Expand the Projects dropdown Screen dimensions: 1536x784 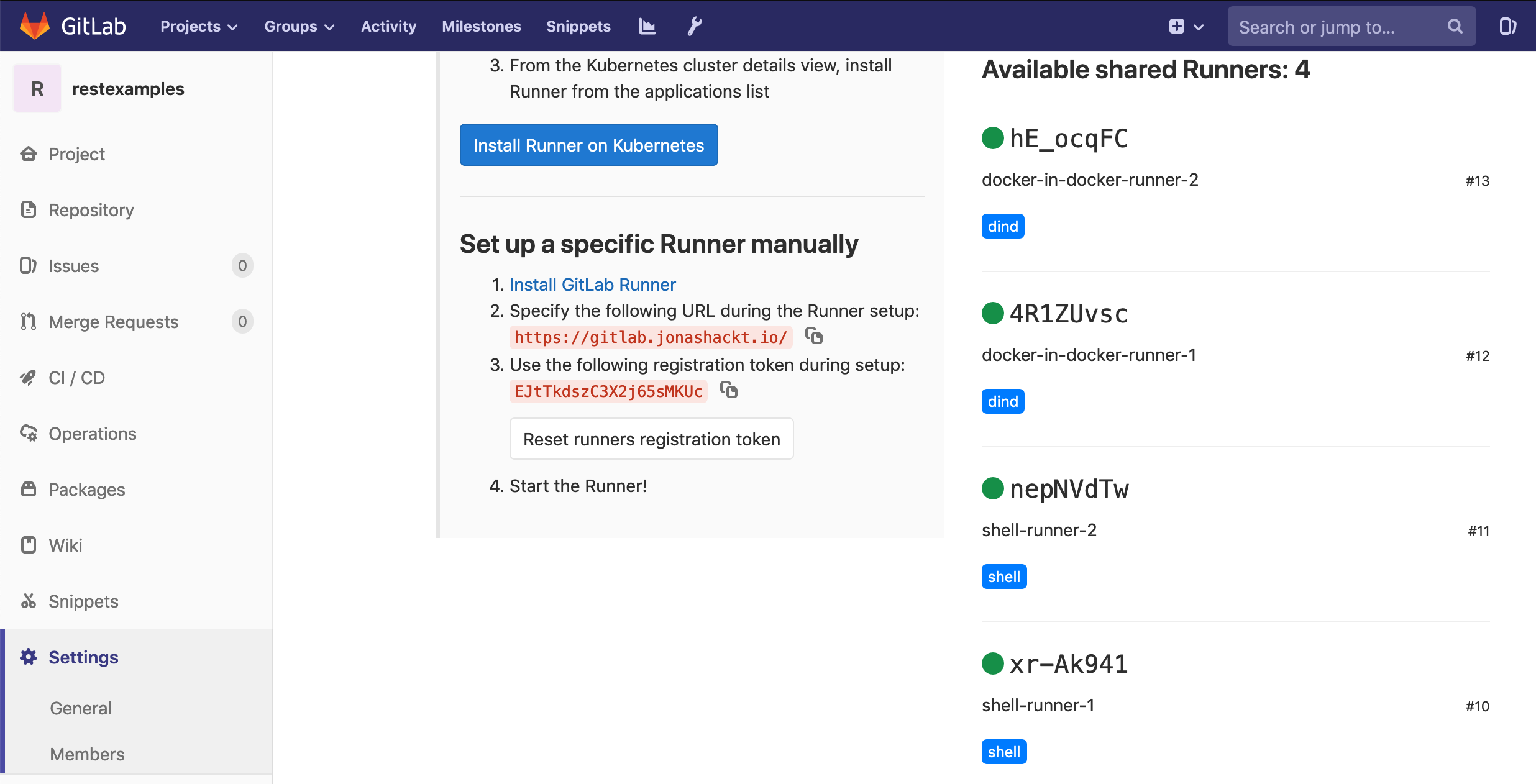click(x=199, y=26)
